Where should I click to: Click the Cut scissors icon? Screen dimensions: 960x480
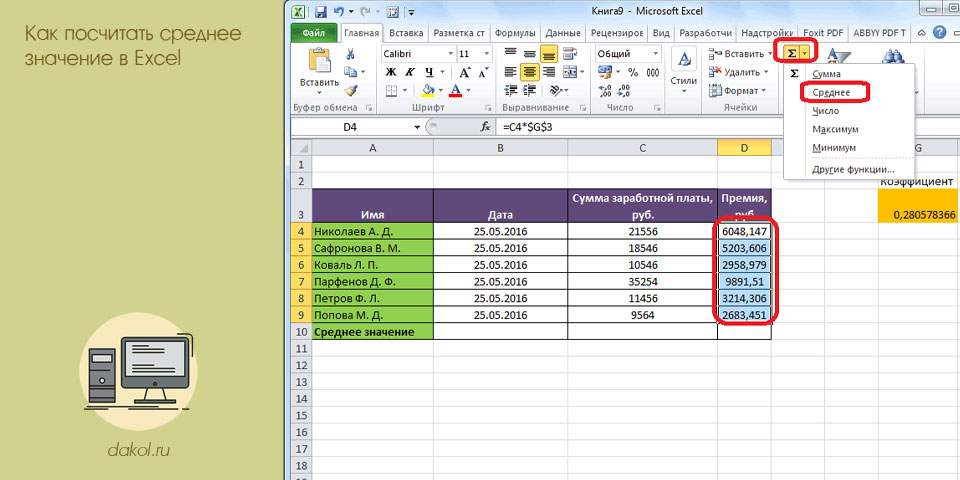click(350, 54)
